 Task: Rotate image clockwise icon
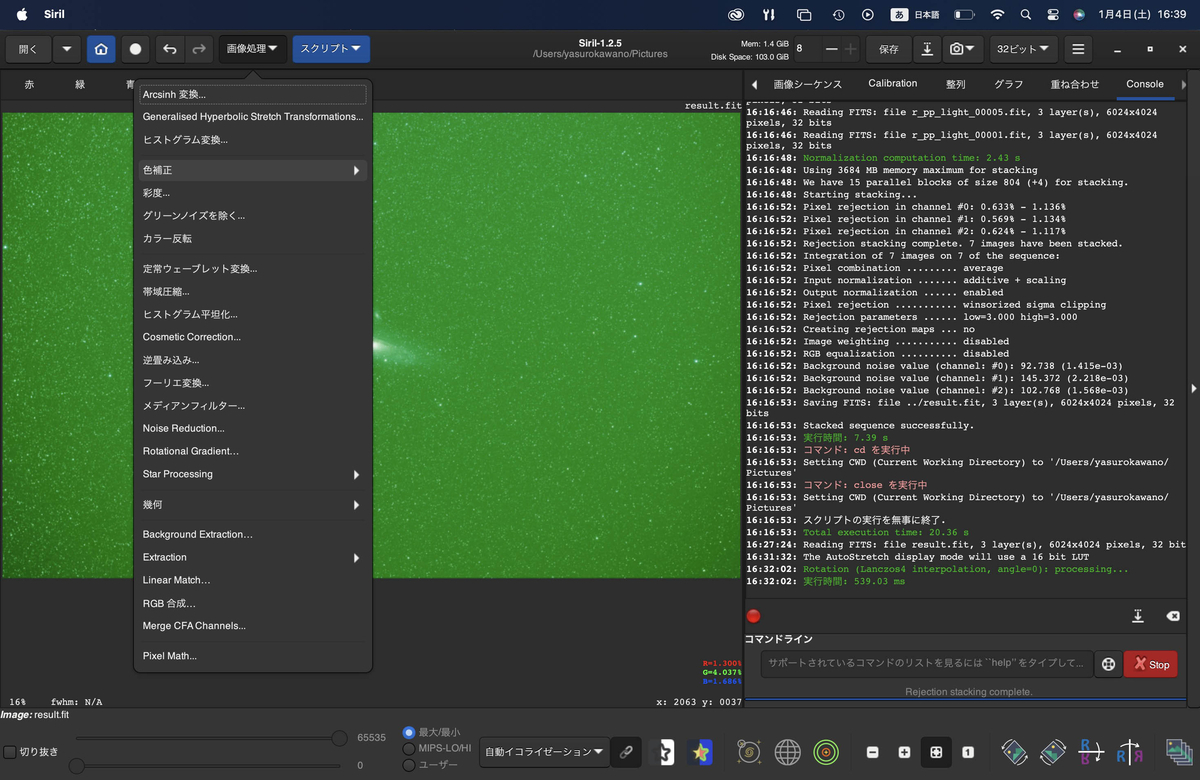coord(1052,752)
